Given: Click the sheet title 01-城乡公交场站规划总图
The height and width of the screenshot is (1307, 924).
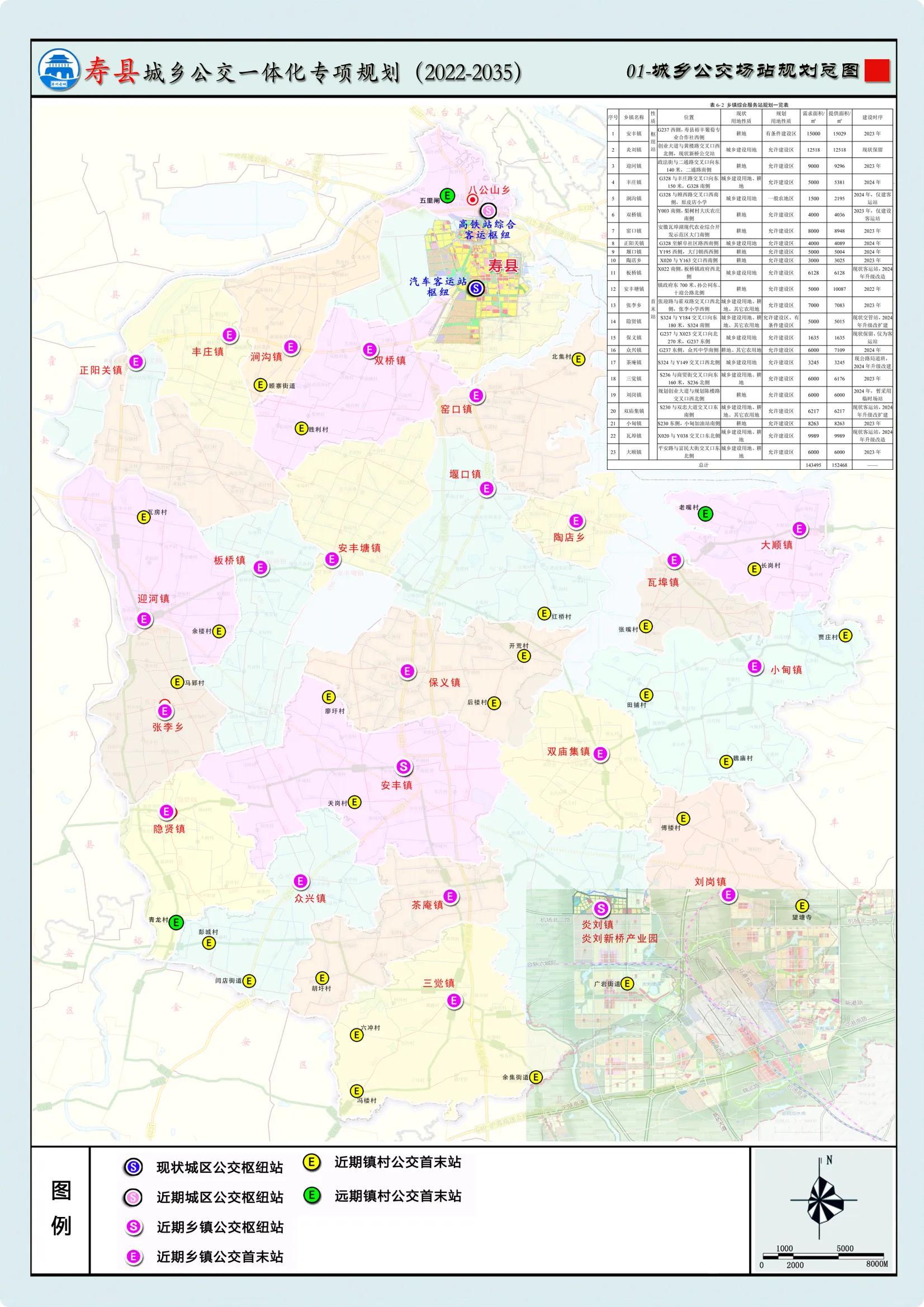Looking at the screenshot, I should [x=743, y=71].
